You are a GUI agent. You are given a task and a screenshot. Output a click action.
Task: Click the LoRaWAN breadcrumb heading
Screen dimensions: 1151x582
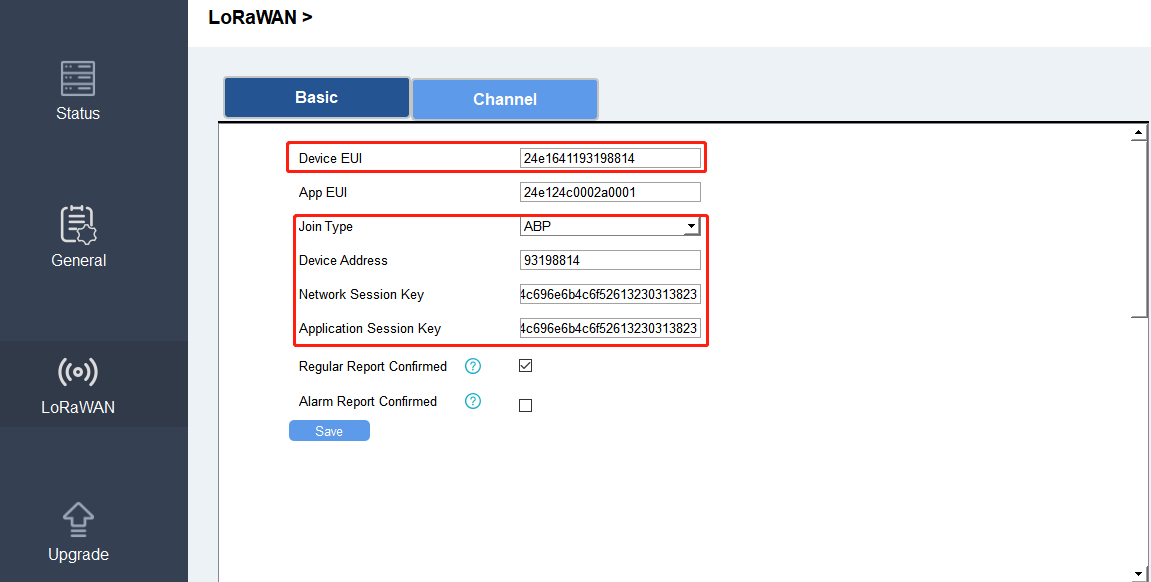(260, 18)
